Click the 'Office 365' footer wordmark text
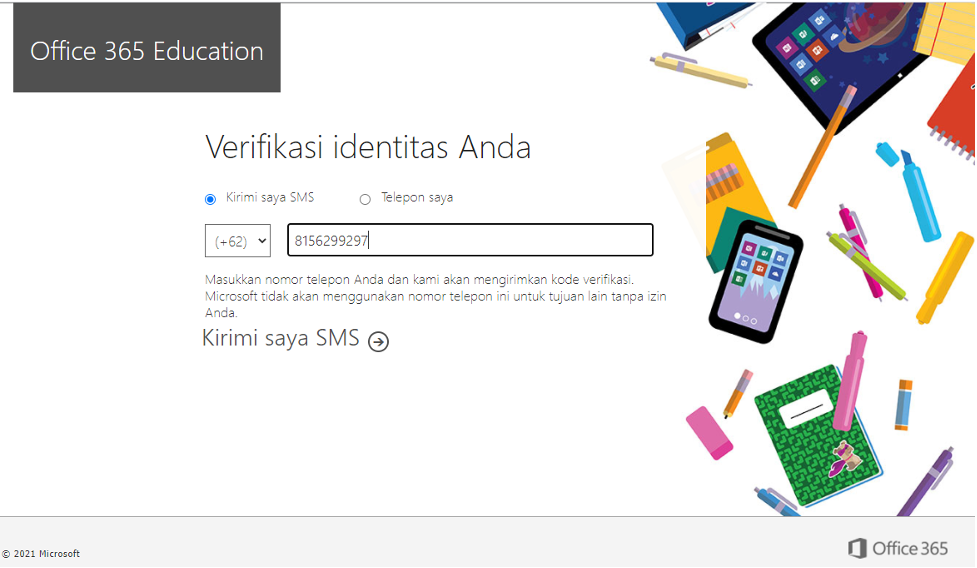977x568 pixels. [910, 549]
